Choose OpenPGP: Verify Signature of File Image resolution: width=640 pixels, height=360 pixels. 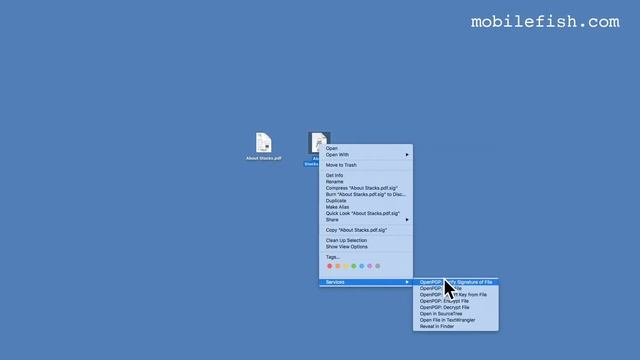[x=456, y=282]
